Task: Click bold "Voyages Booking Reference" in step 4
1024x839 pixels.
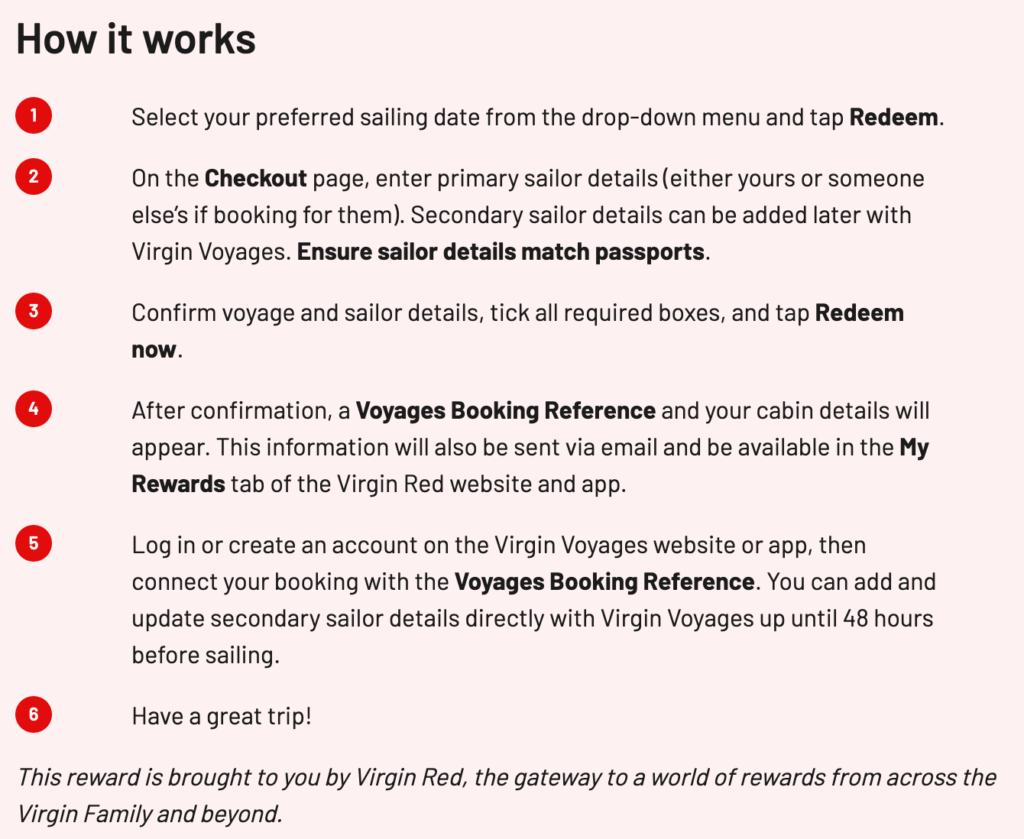Action: point(505,411)
